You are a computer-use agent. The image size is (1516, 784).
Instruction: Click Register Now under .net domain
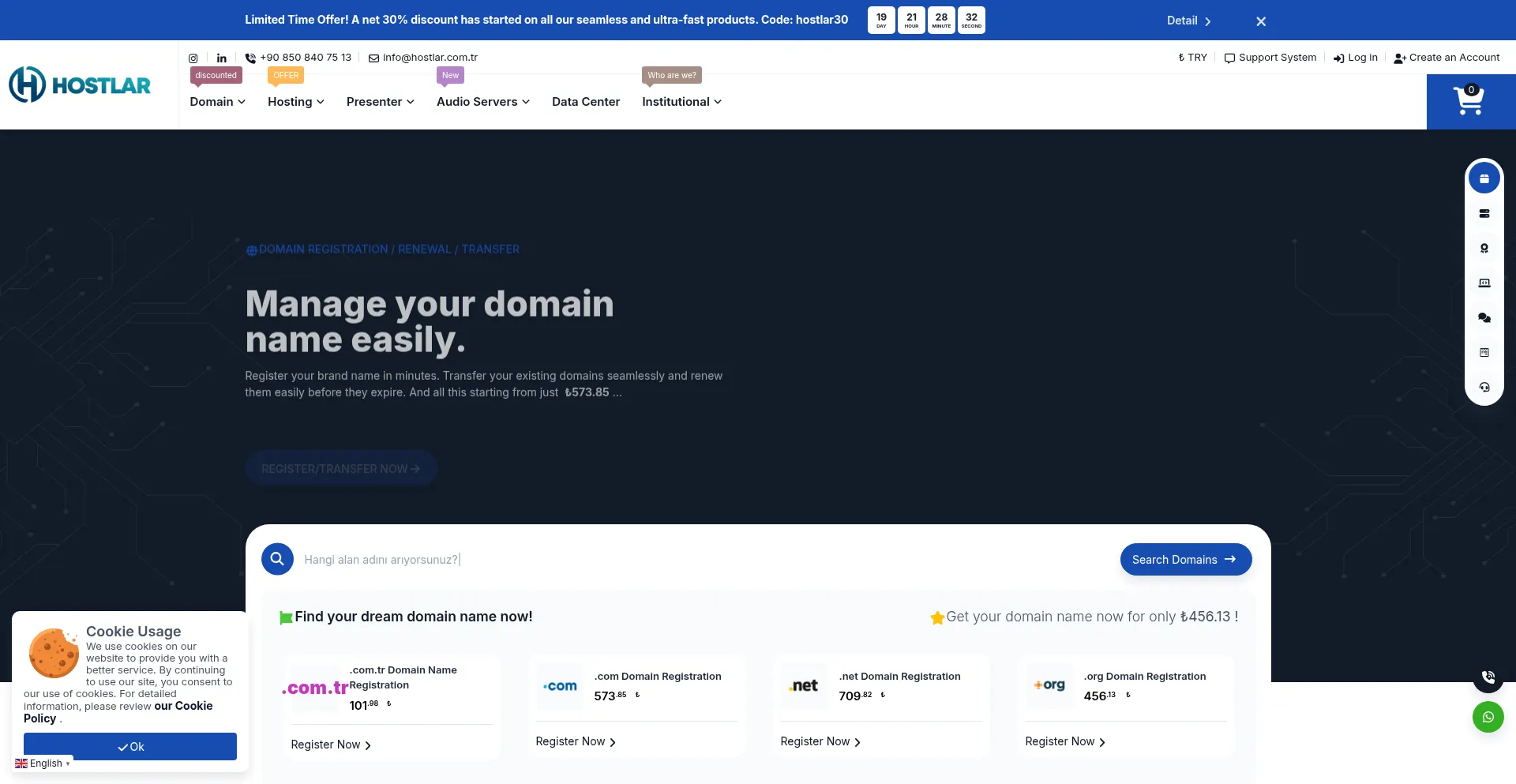coord(820,741)
